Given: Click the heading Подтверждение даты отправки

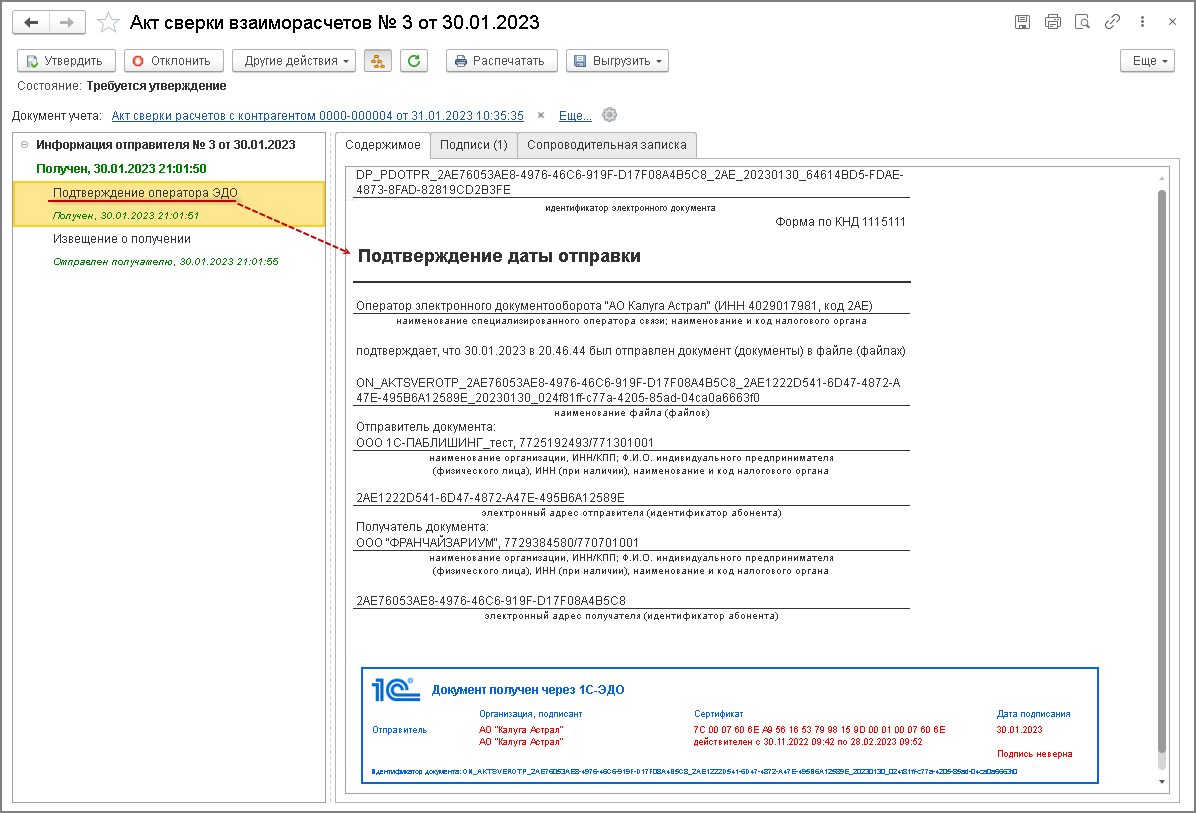Looking at the screenshot, I should click(499, 256).
